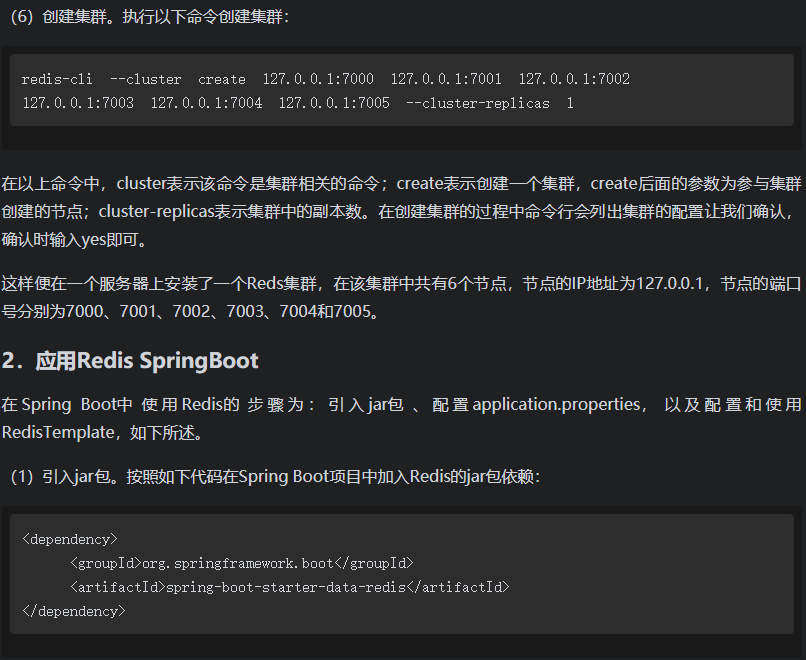Click the paragraph line starting "在以上命令中，cluster表示"
The image size is (806, 660).
[x=401, y=184]
